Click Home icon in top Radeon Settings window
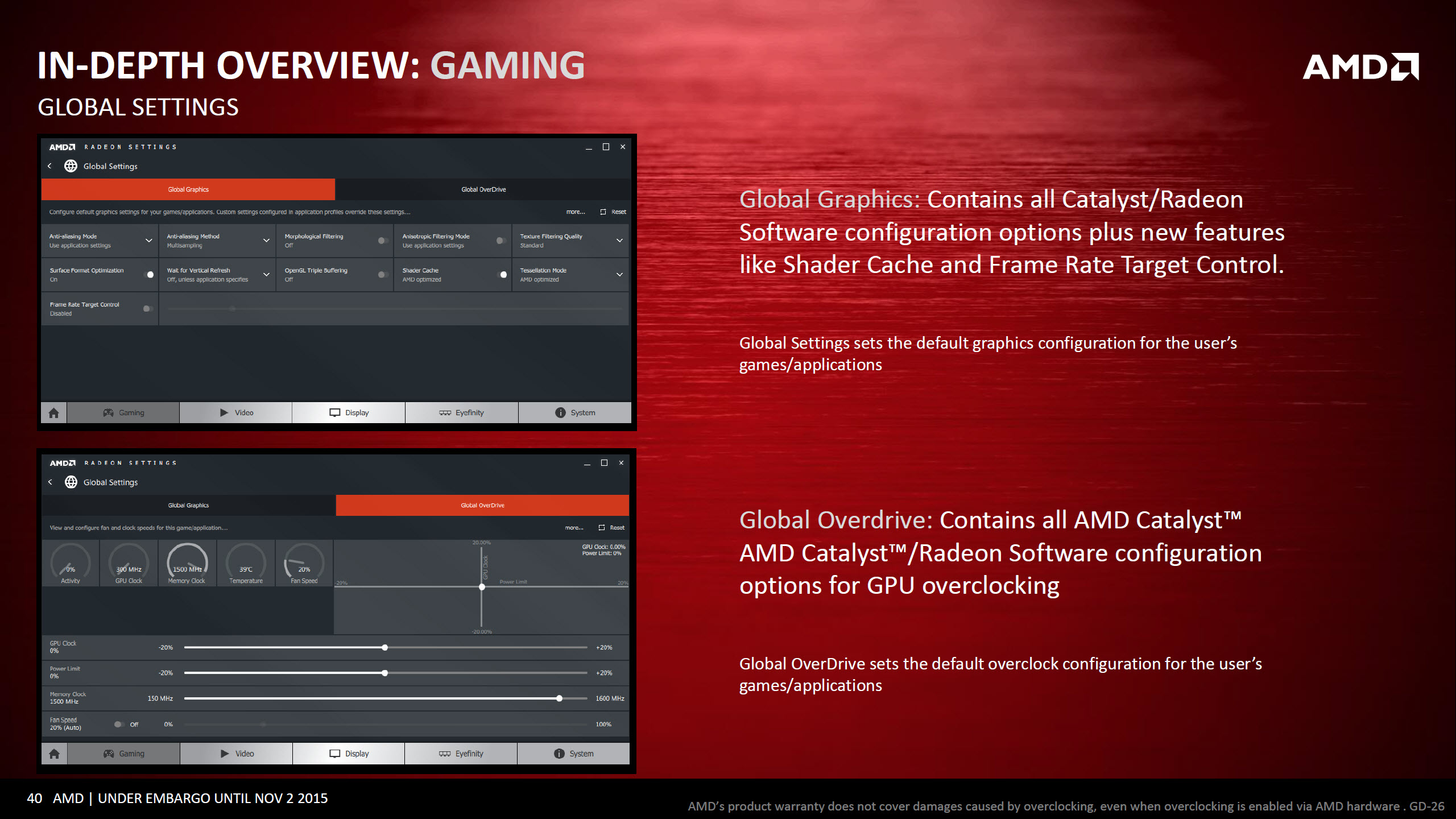 (x=54, y=413)
